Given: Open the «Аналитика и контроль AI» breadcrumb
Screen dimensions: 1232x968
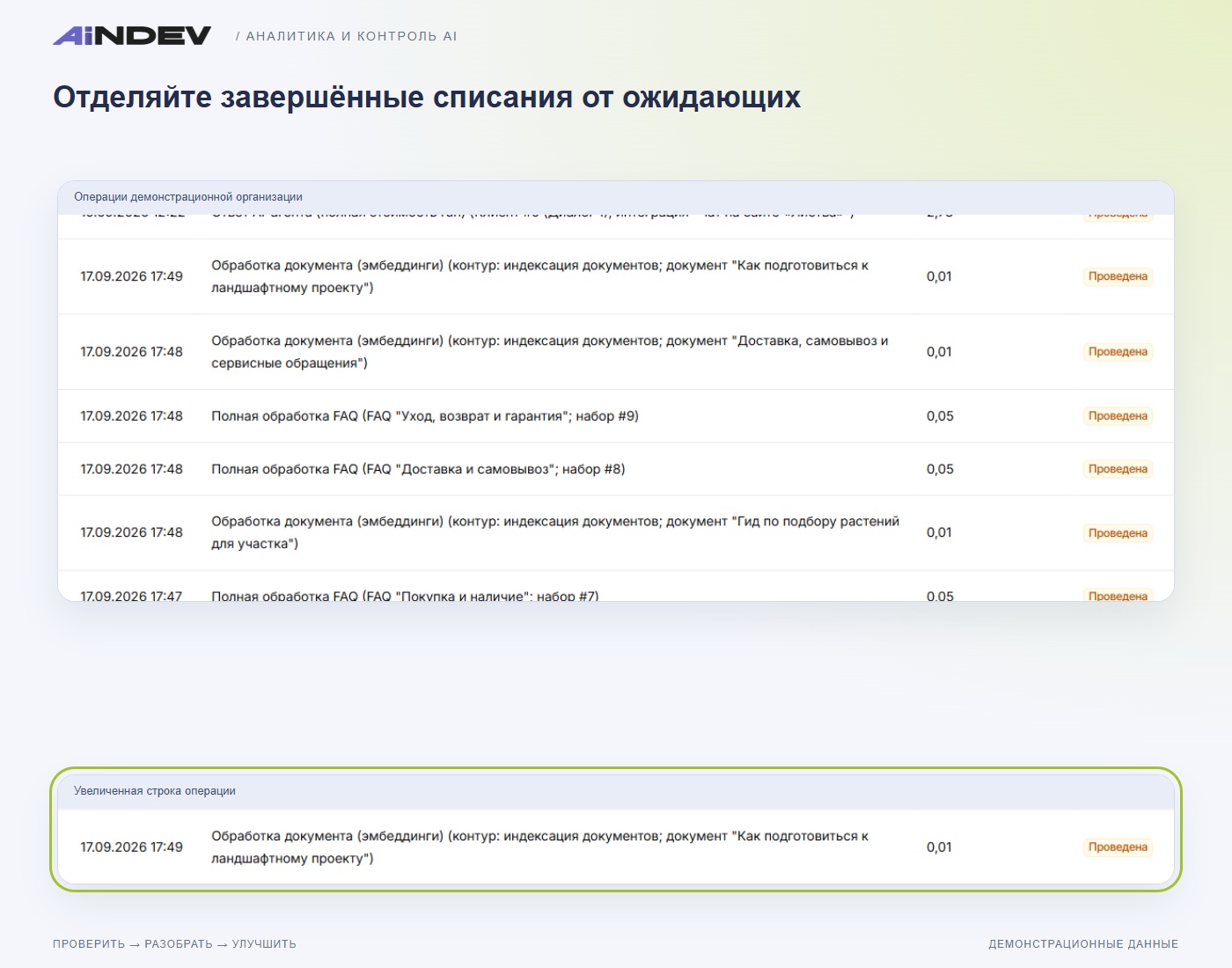Looking at the screenshot, I should (347, 36).
